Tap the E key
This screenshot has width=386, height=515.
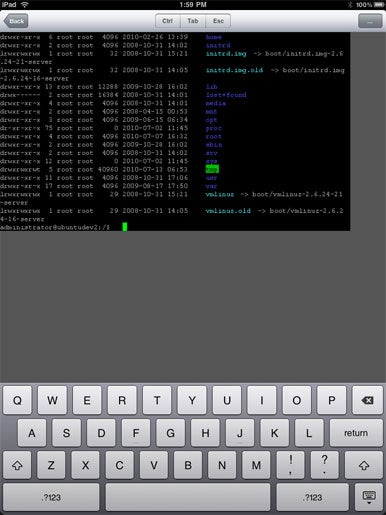coord(87,400)
